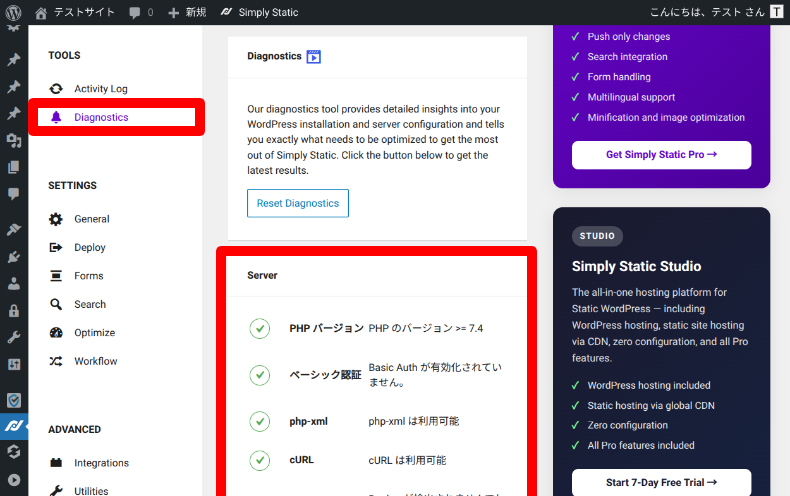Click the Reset Diagnostics button
The image size is (790, 496).
click(x=298, y=203)
